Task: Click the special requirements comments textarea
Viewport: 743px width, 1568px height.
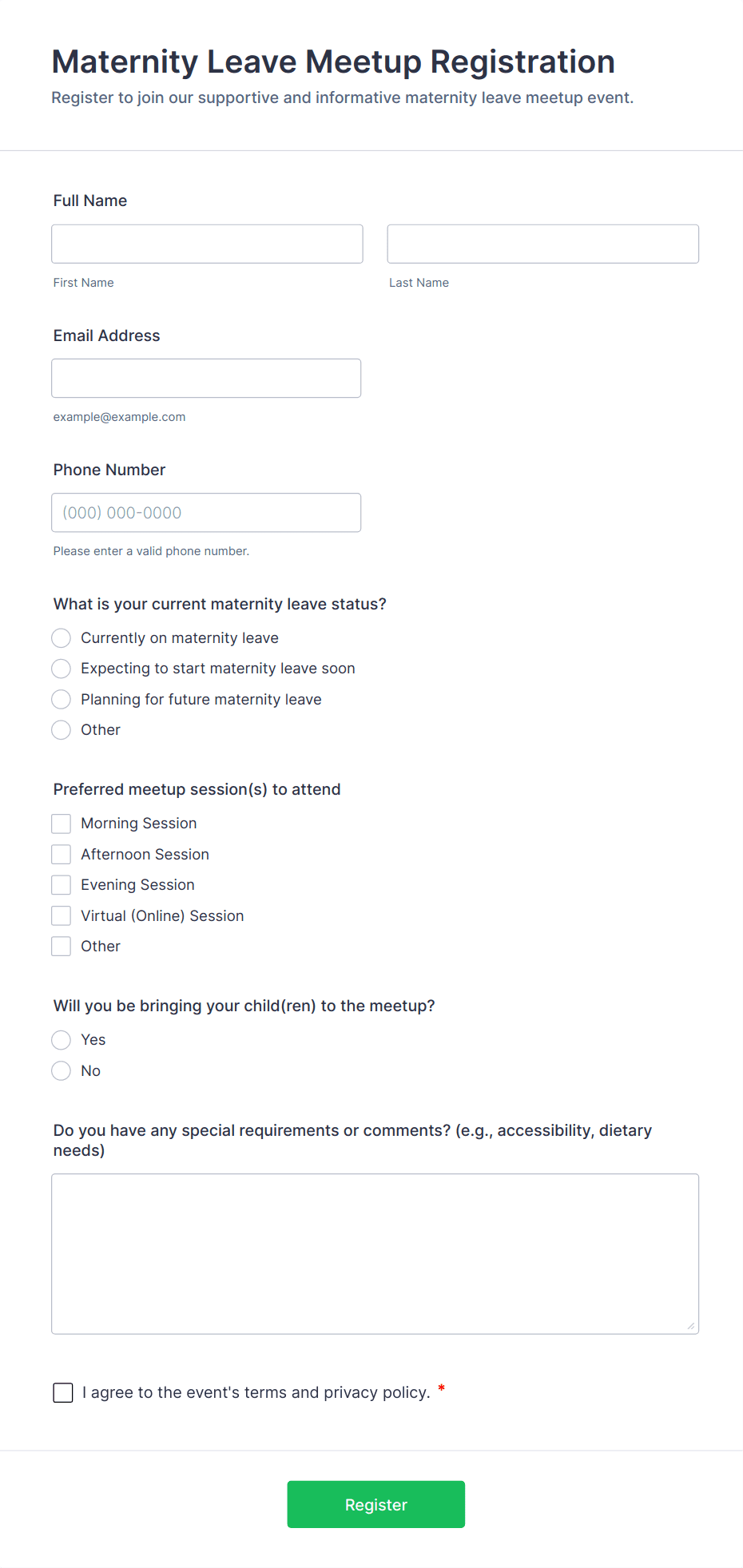Action: (375, 1253)
